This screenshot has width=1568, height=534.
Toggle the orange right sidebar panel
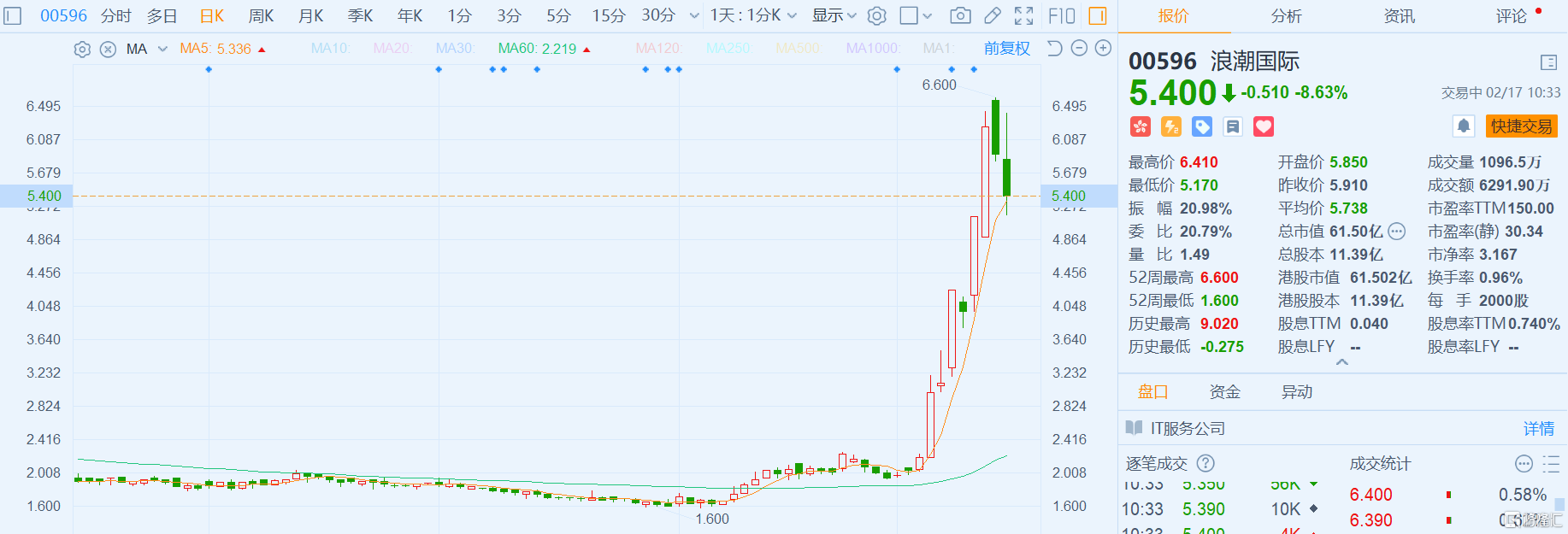coord(1098,15)
